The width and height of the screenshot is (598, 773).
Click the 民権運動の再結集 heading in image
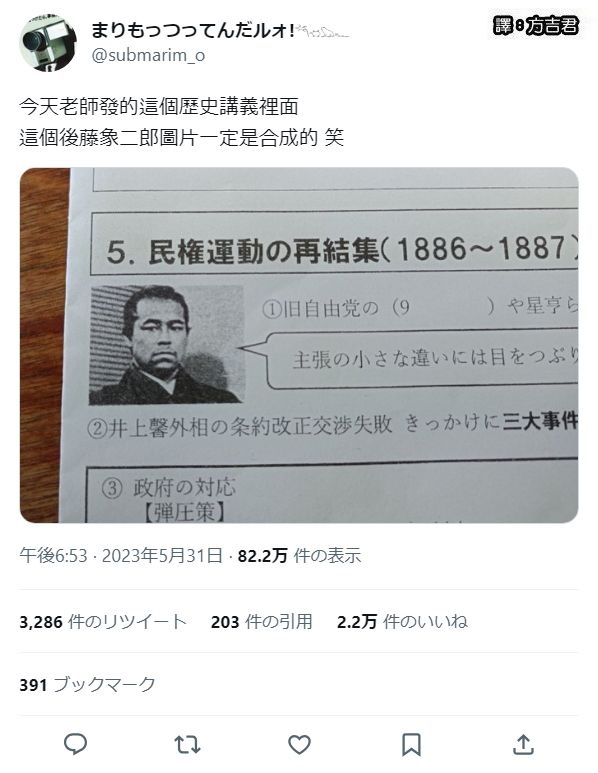tap(264, 251)
